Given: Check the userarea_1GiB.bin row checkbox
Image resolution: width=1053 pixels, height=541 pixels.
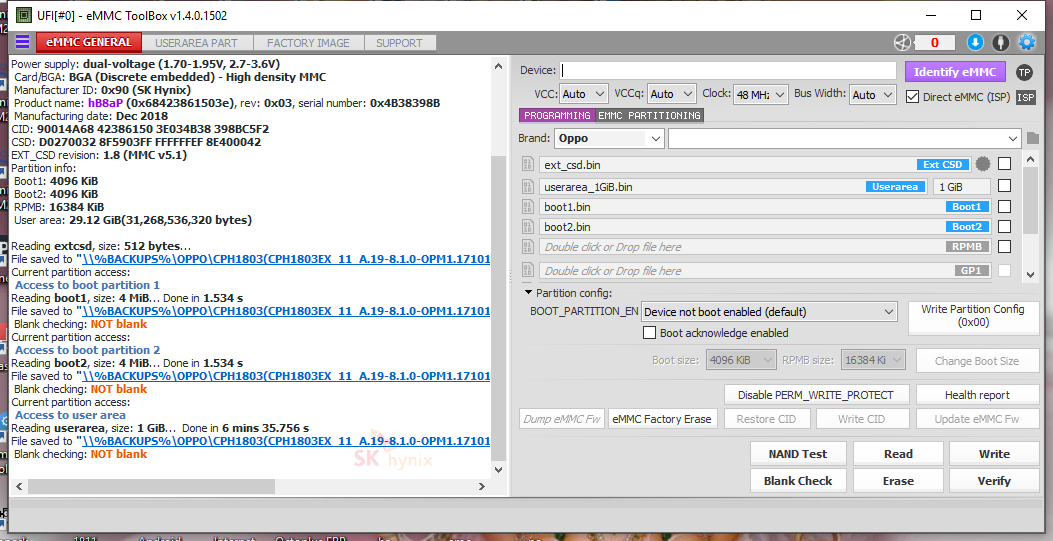Looking at the screenshot, I should [x=1004, y=186].
